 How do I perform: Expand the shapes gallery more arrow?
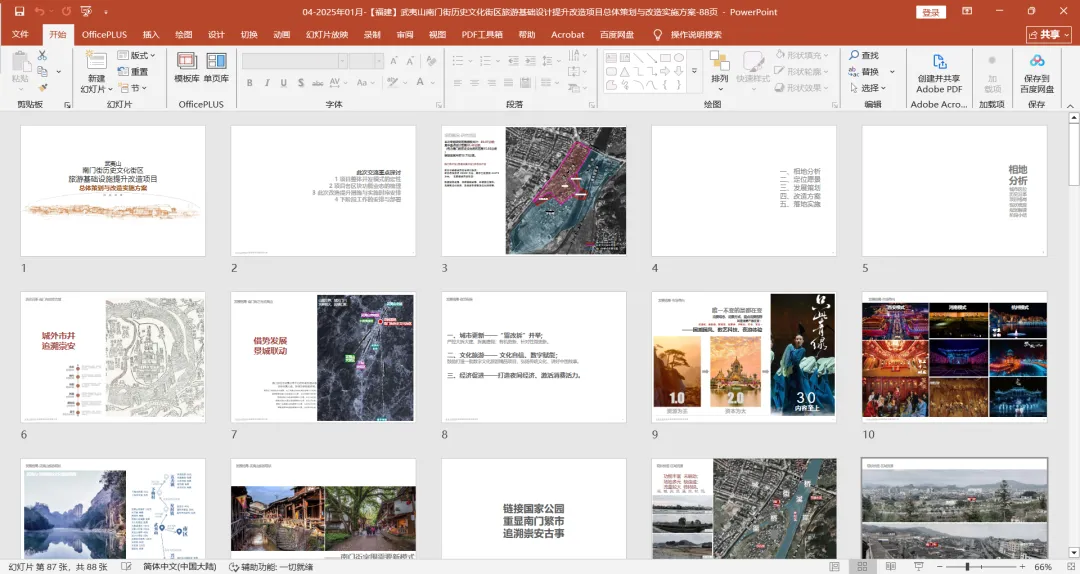694,72
